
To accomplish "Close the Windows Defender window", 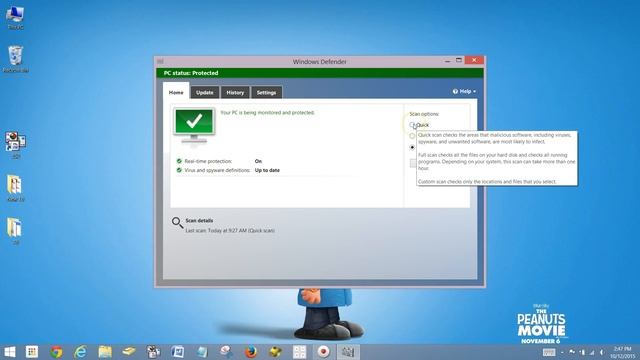I will [x=474, y=60].
